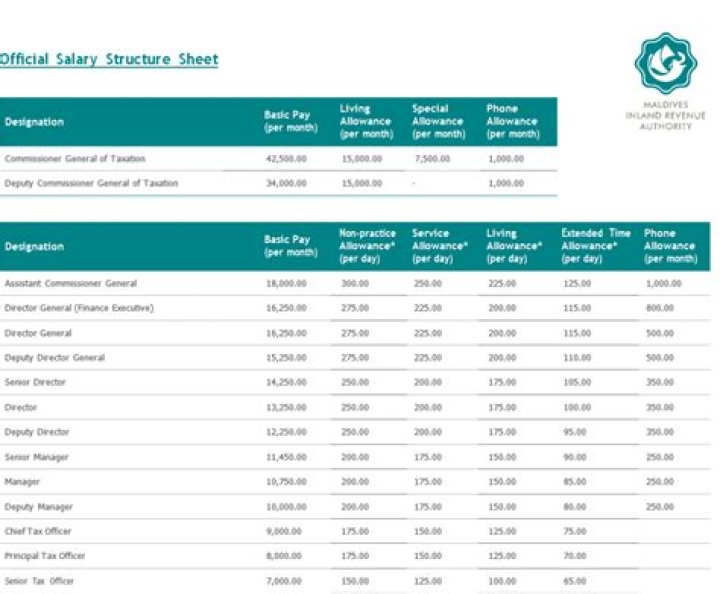Select the Senior Tax Officer designation

[x=39, y=581]
